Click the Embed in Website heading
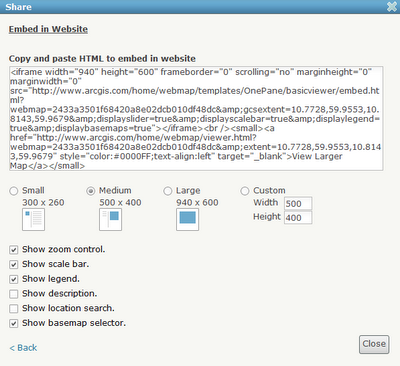The image size is (400, 366). point(48,29)
